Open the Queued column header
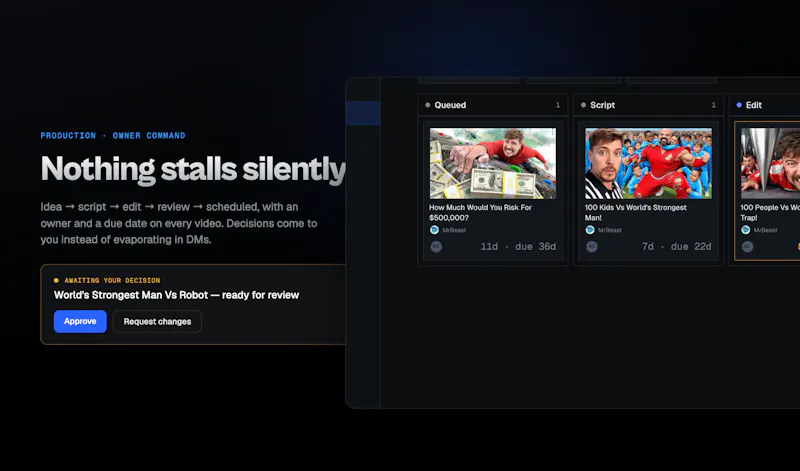This screenshot has width=800, height=471. tap(492, 105)
